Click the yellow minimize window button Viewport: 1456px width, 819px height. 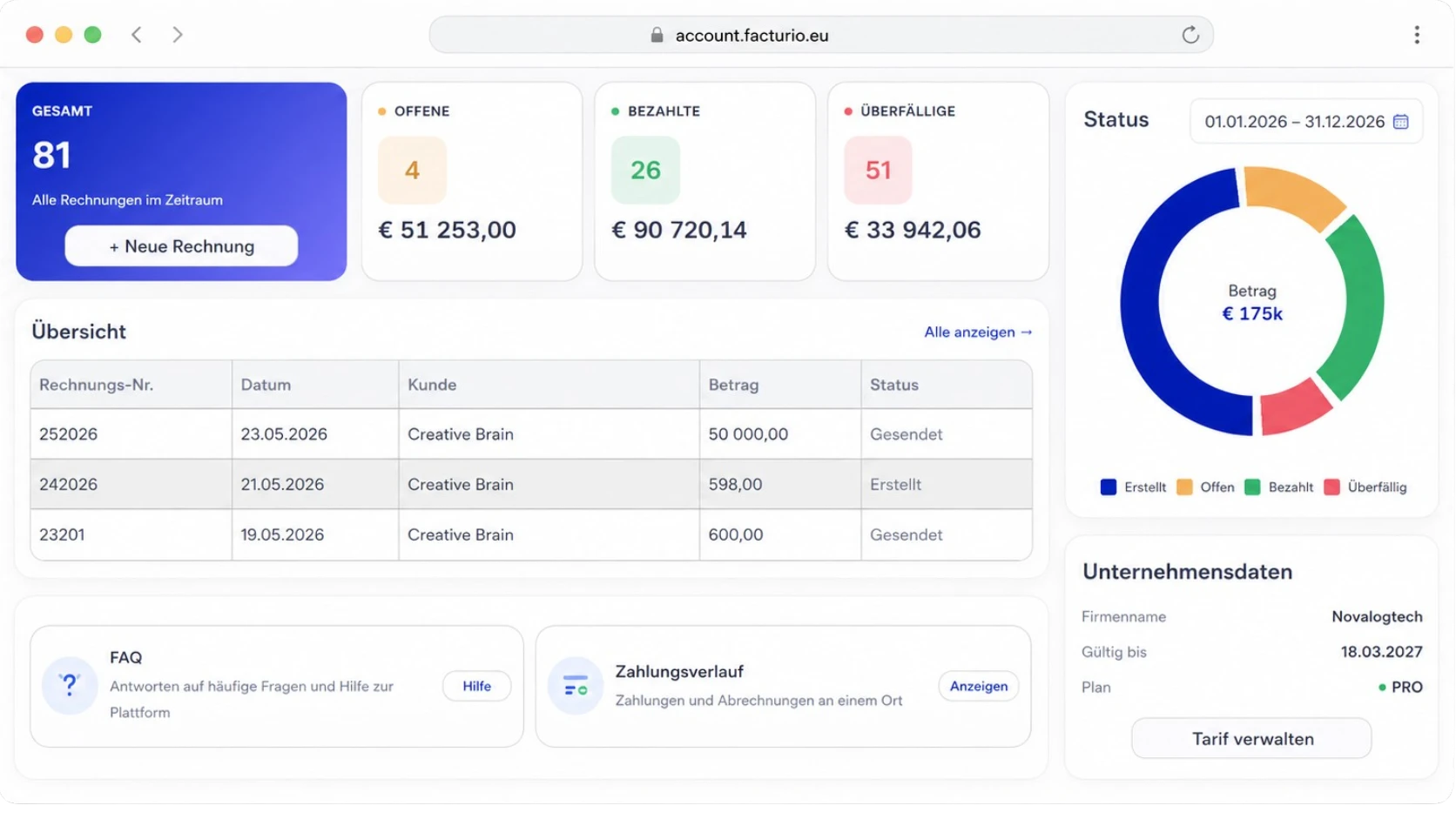(64, 35)
